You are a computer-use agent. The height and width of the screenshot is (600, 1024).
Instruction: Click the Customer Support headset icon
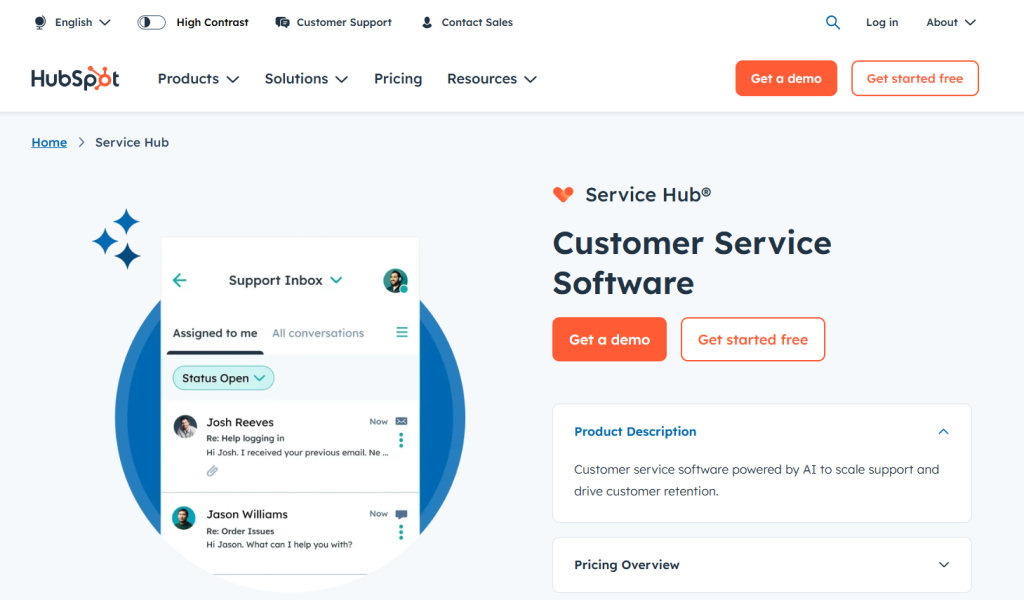click(282, 22)
